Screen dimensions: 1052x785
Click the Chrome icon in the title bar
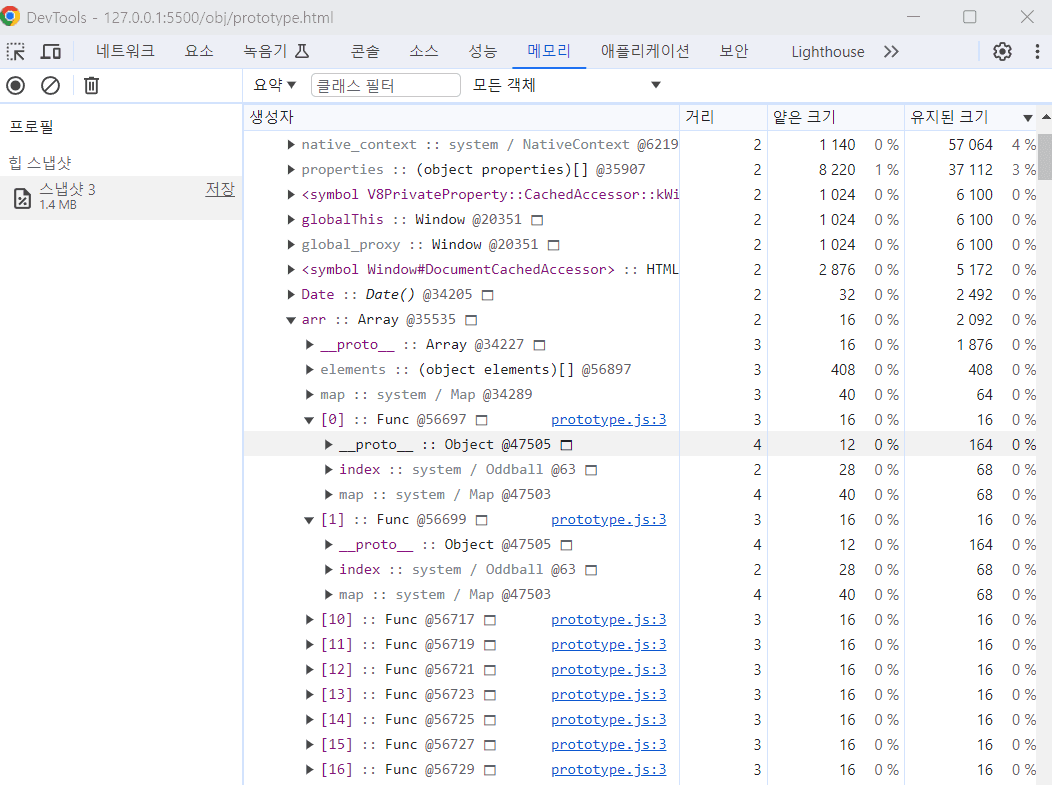click(x=10, y=16)
